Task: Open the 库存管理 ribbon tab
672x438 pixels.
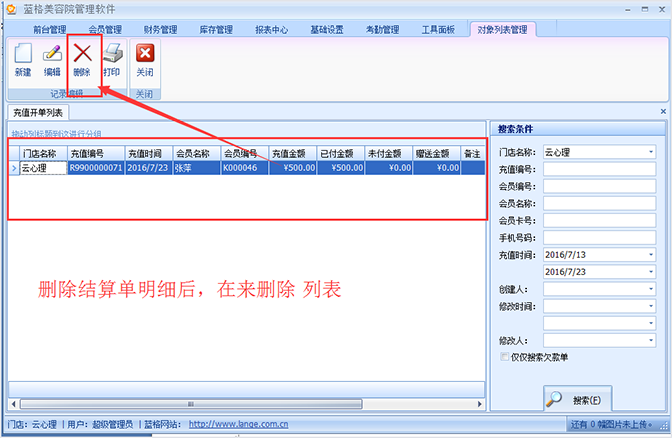Action: coord(216,30)
